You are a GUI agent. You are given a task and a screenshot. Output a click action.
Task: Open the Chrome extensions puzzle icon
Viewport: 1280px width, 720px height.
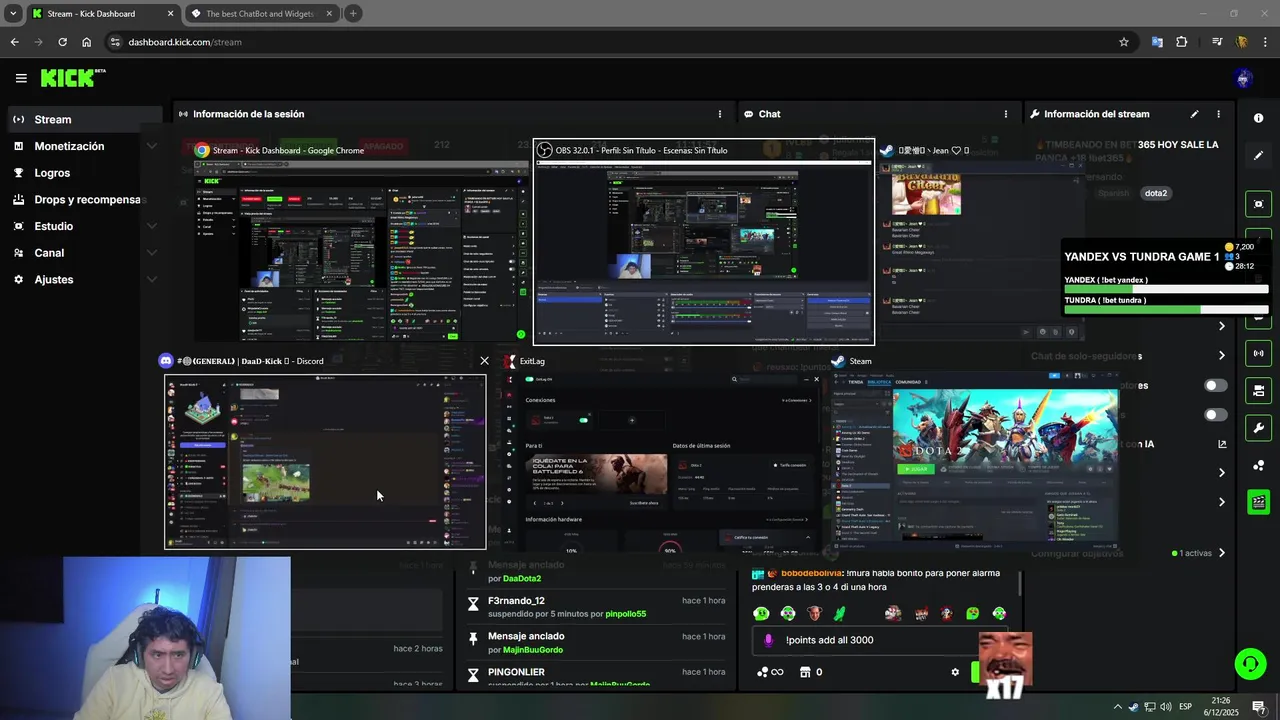point(1182,42)
